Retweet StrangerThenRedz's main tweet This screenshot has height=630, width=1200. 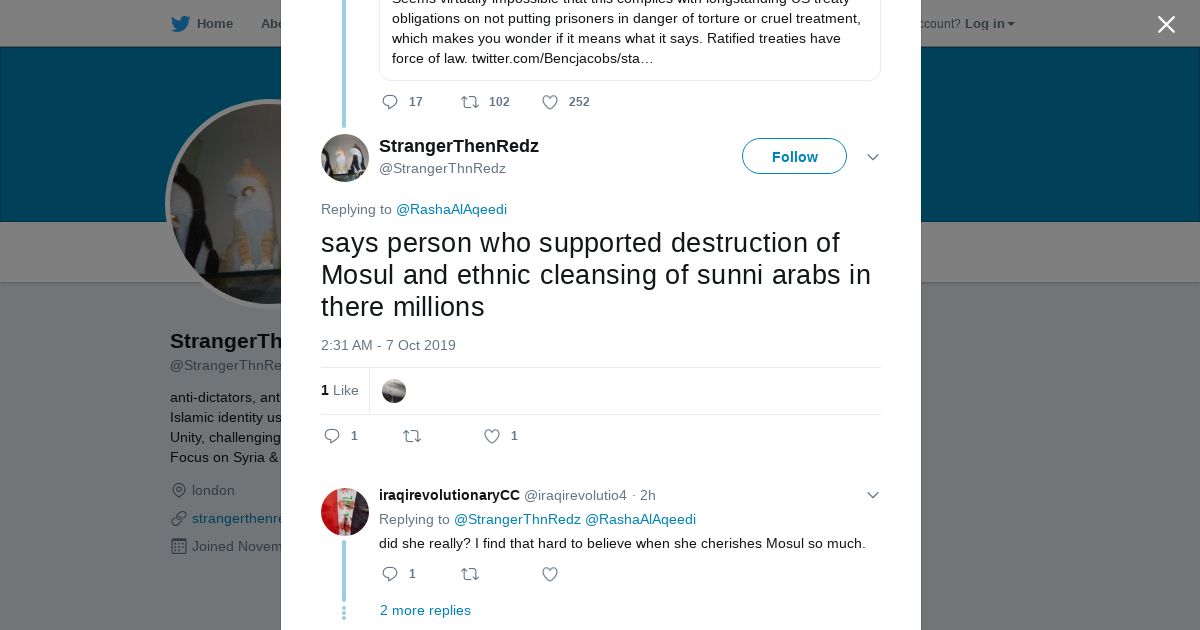click(412, 436)
